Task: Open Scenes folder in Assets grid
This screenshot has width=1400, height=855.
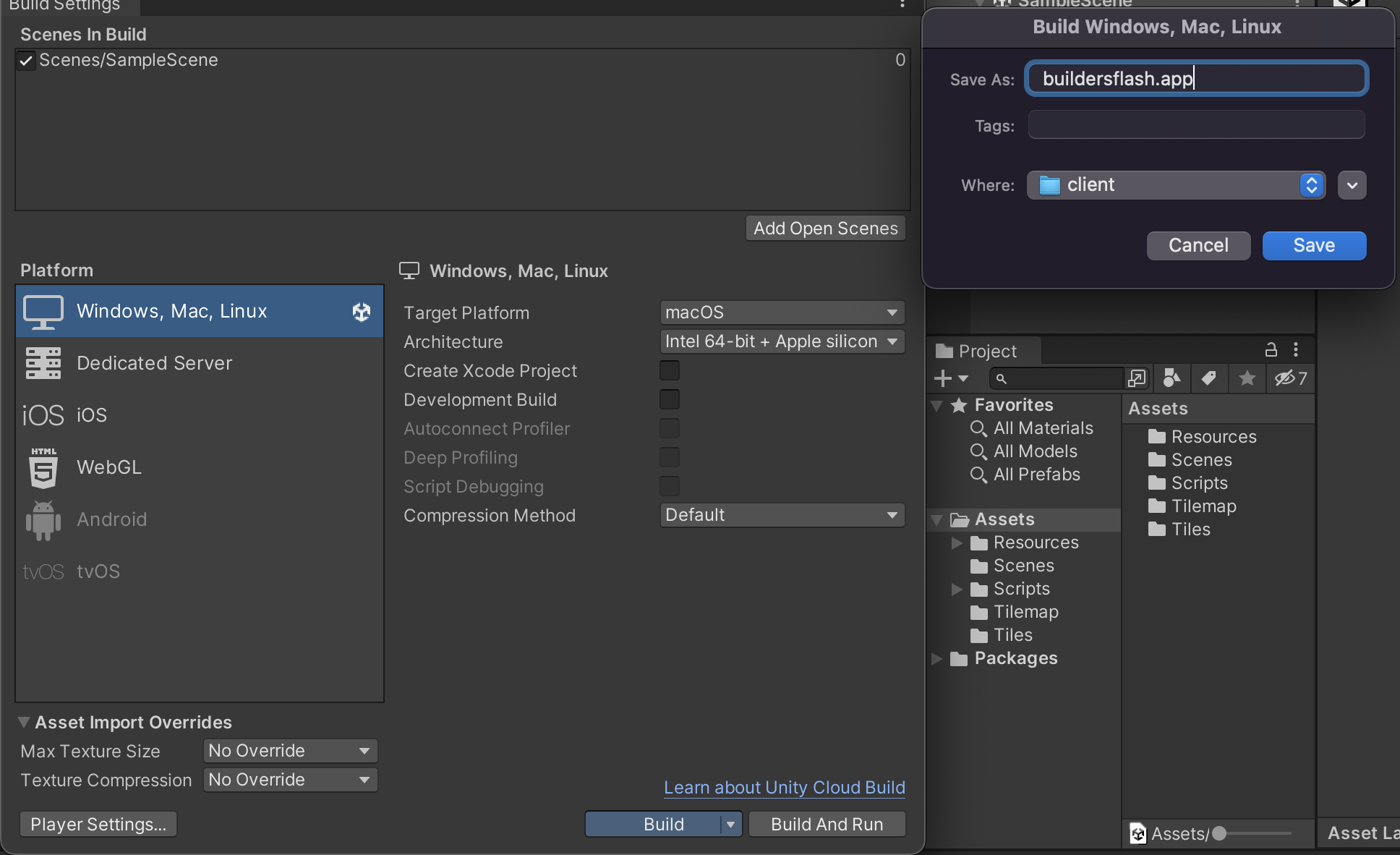Action: click(x=1190, y=460)
